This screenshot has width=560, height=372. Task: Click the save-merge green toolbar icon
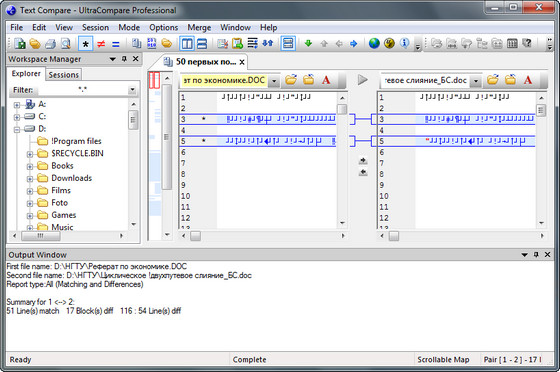click(237, 44)
